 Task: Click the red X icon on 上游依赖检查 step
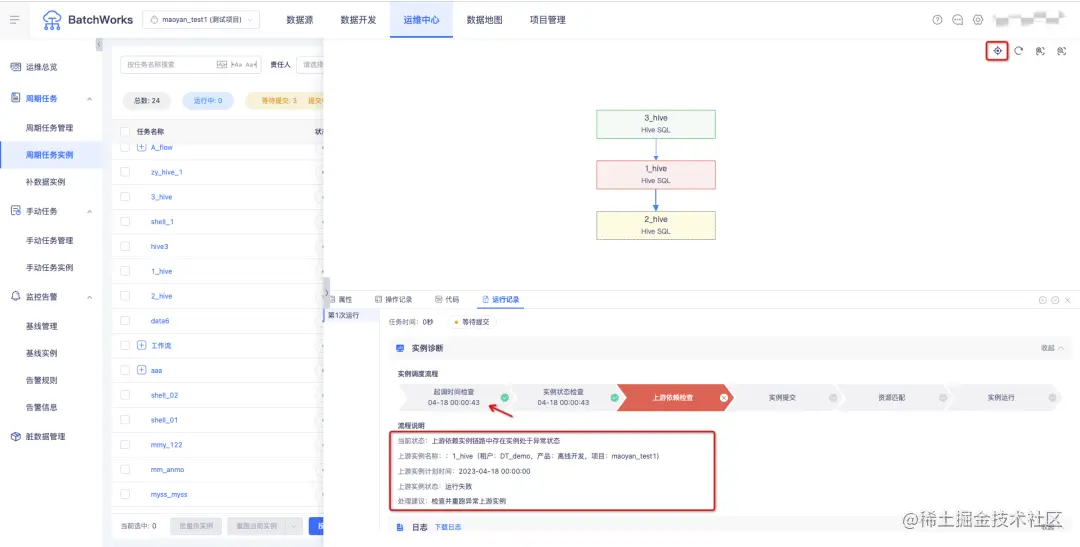click(x=724, y=398)
